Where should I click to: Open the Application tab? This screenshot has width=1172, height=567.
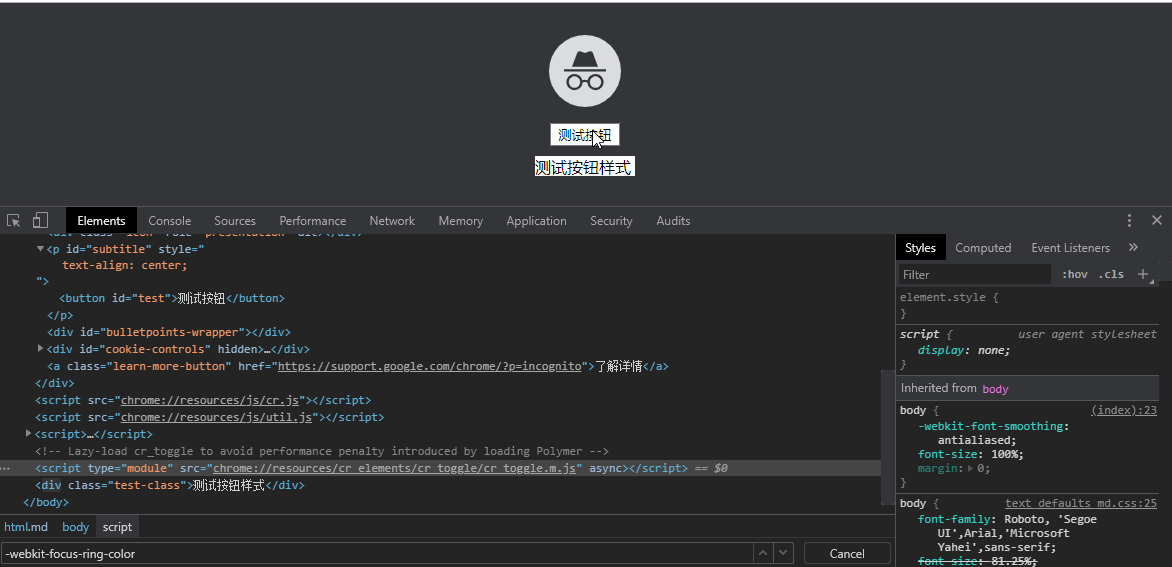tap(536, 220)
